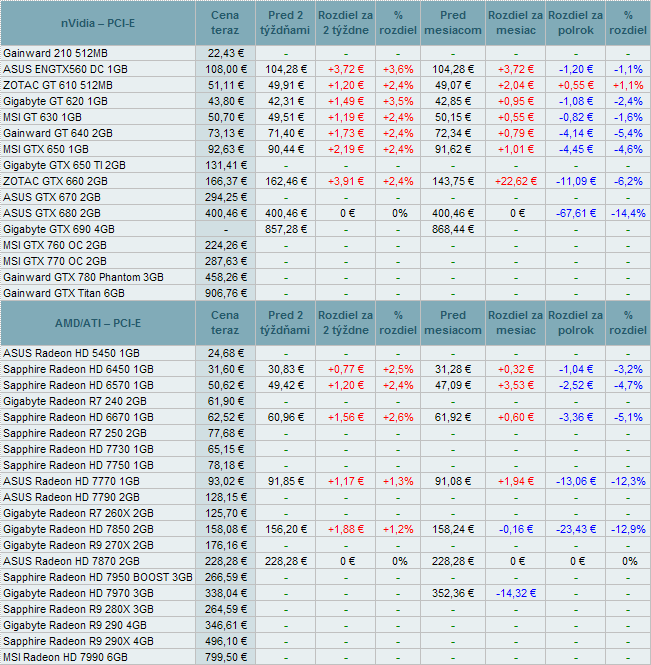Image resolution: width=651 pixels, height=665 pixels.
Task: Select 'Gigabyte Radeon HD 7850 2GB' name
Action: click(x=78, y=529)
